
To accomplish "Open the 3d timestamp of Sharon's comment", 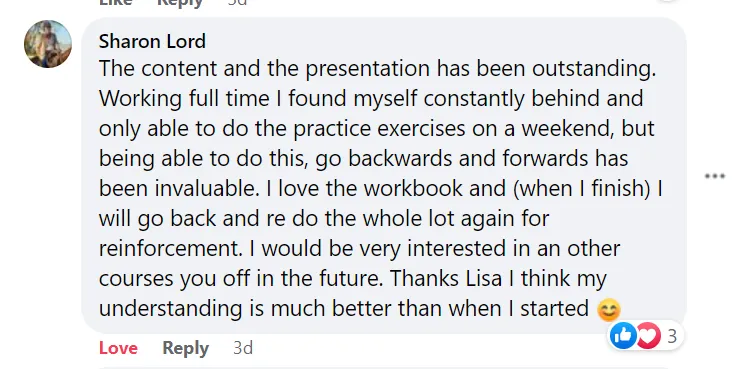I will pos(243,348).
